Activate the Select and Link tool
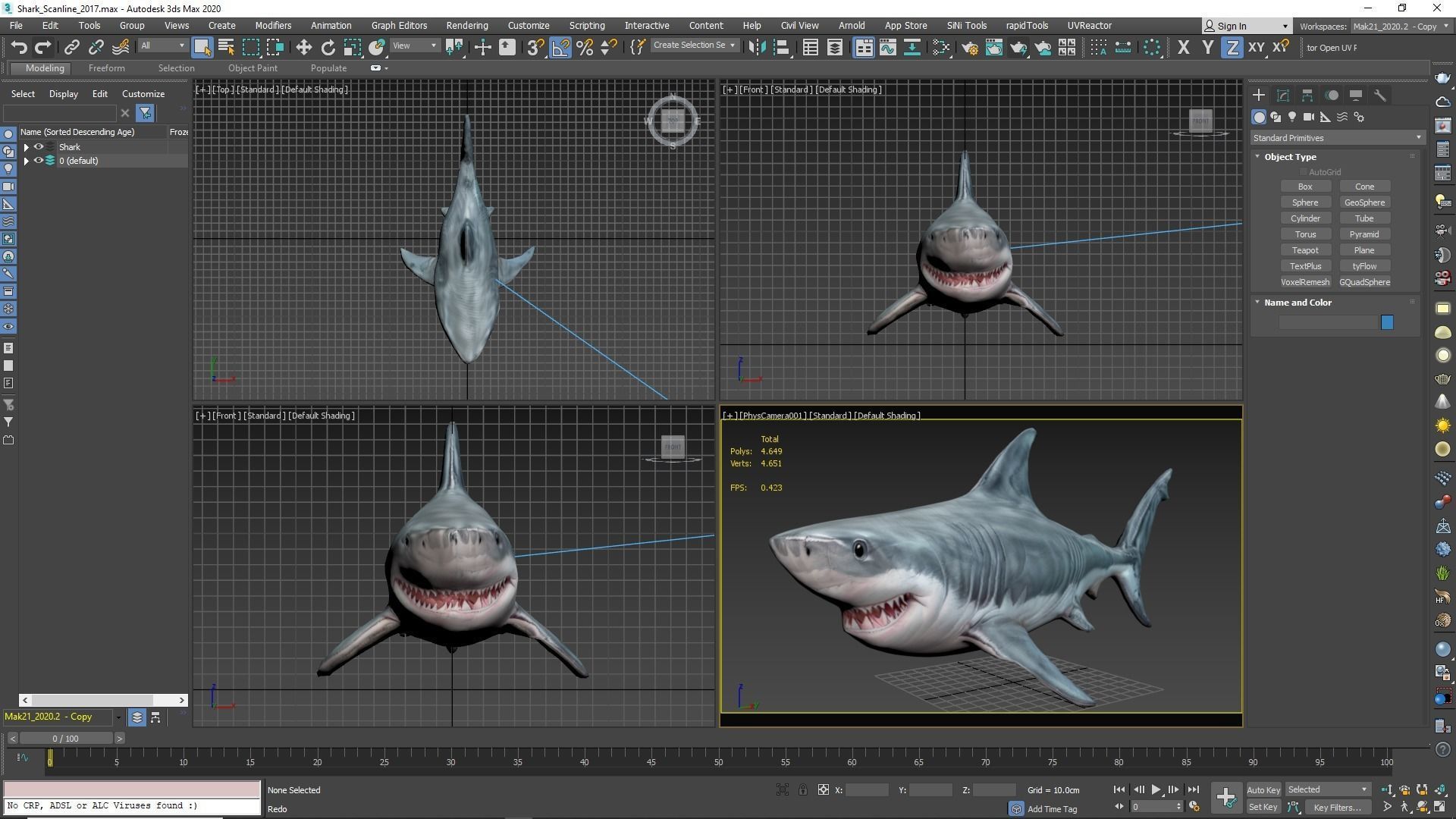This screenshot has height=819, width=1456. pos(71,48)
